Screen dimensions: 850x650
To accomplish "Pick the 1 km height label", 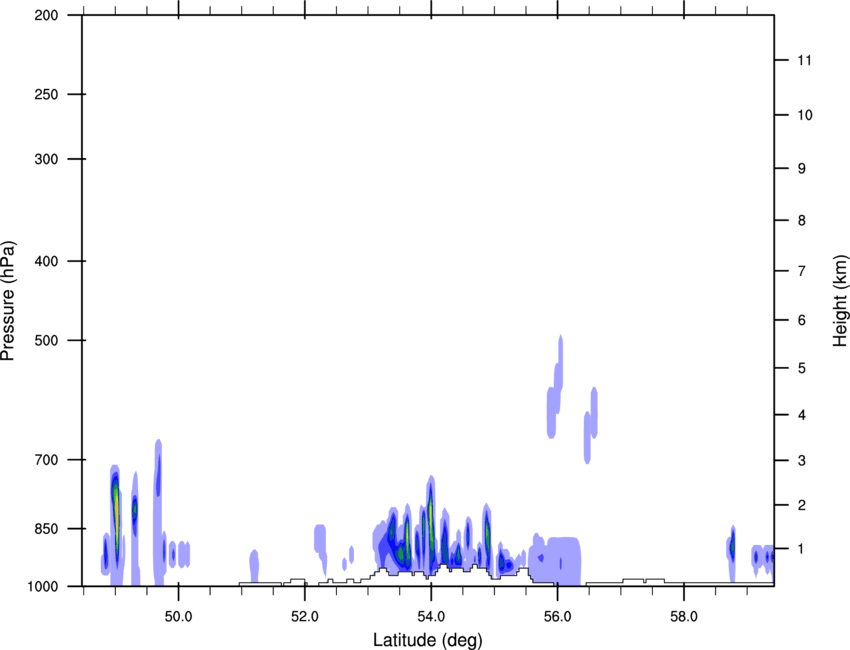I will (801, 549).
